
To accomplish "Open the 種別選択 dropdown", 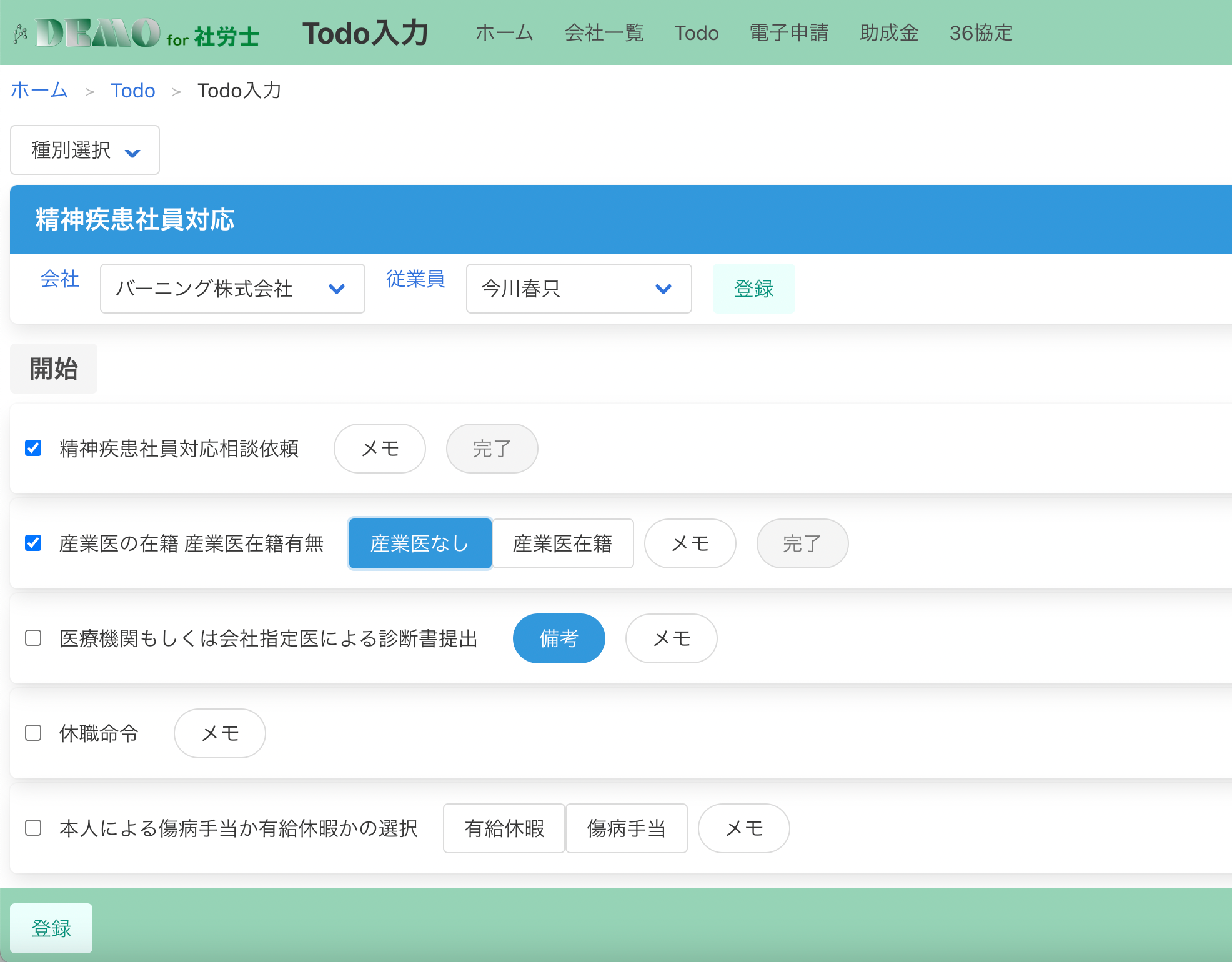I will pos(85,150).
